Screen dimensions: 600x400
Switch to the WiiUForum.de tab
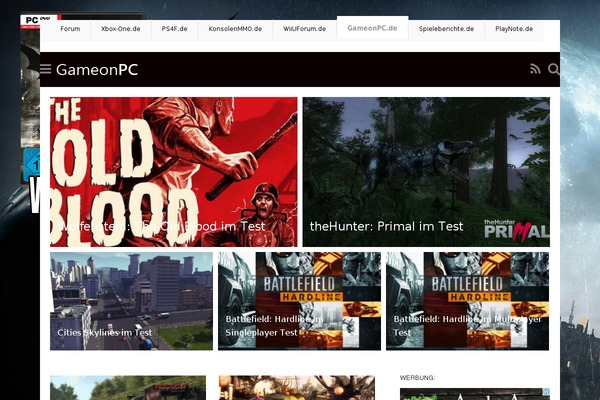[305, 29]
